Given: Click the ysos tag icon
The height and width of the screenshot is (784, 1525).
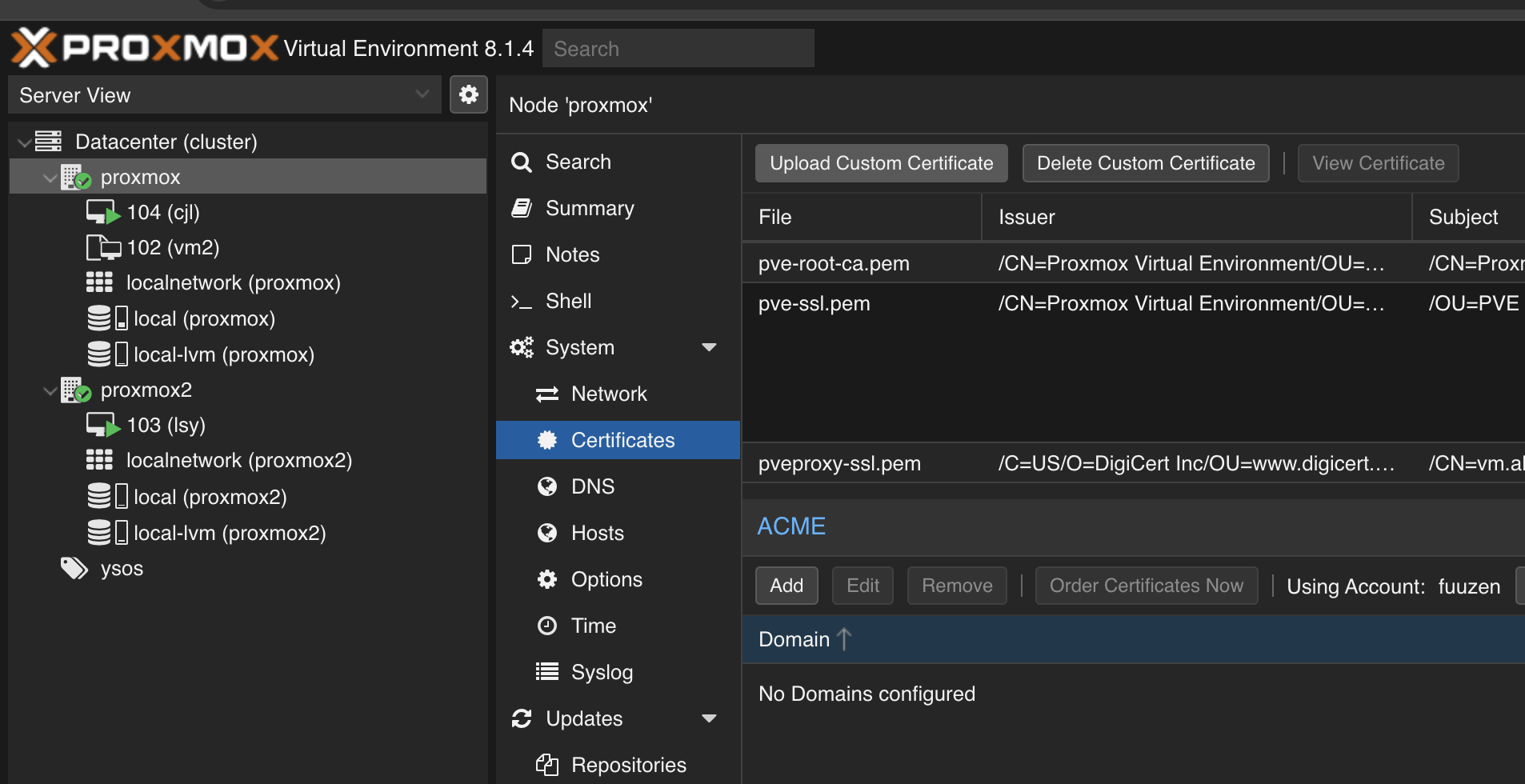Looking at the screenshot, I should point(74,568).
